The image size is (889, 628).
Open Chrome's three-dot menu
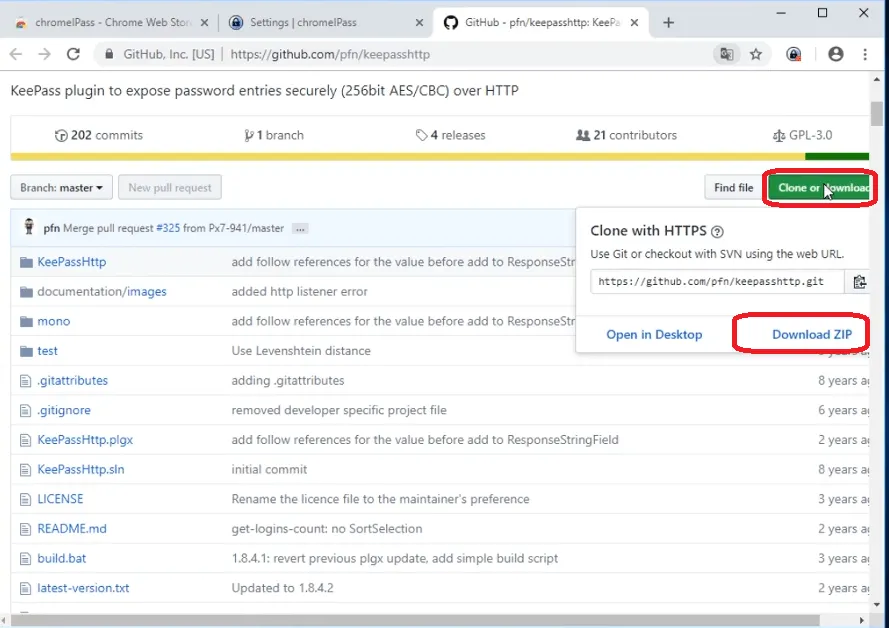[x=865, y=54]
